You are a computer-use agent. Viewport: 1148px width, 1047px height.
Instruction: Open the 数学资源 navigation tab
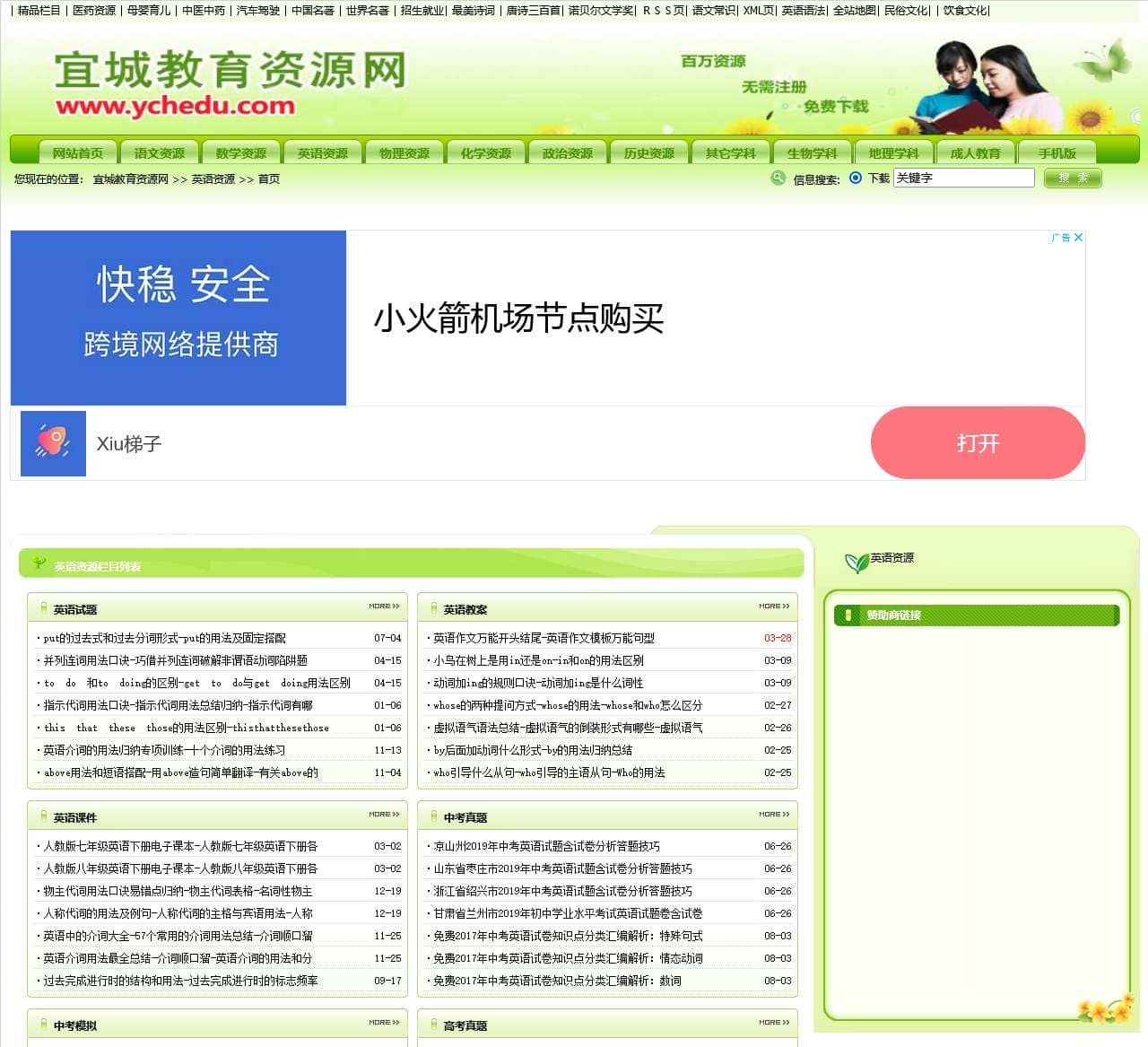point(240,152)
